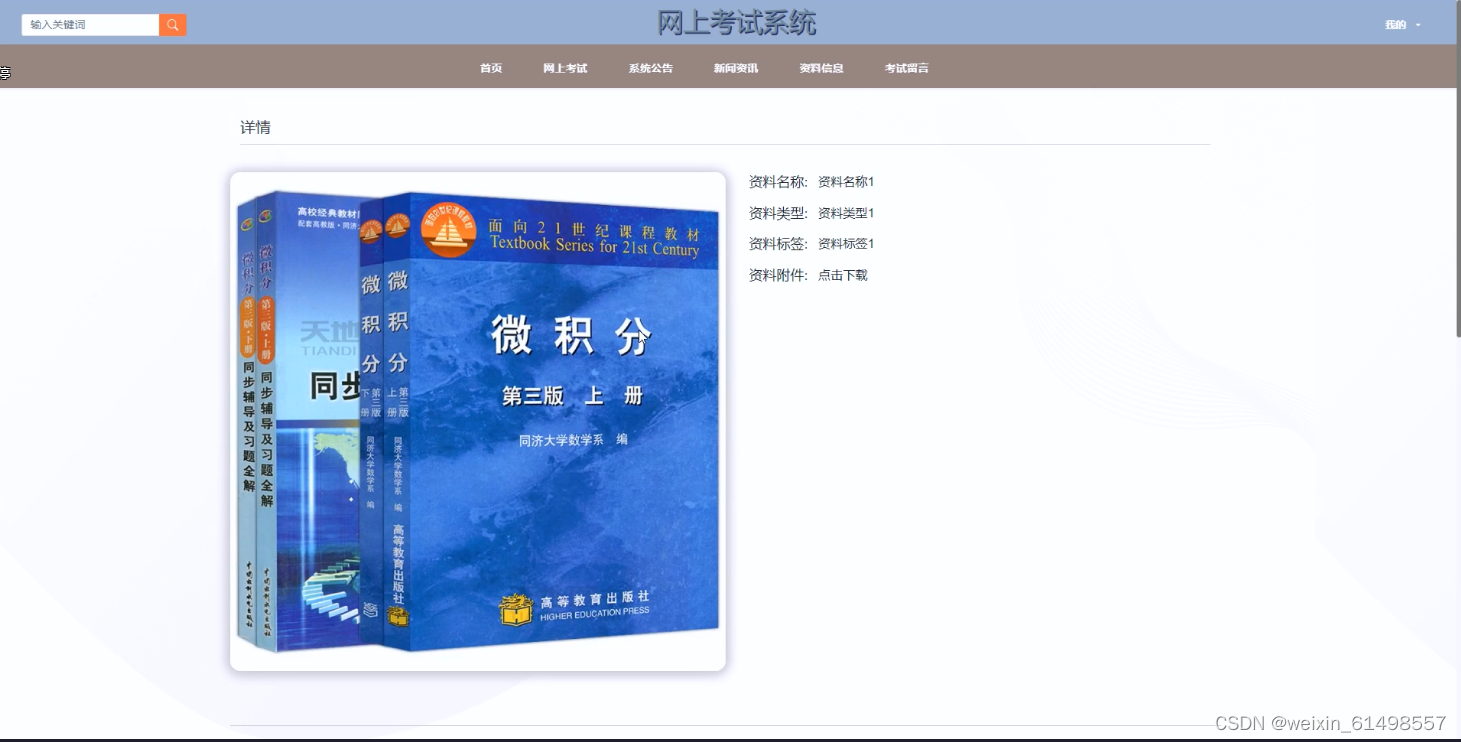Click the 资料附件 label
The image size is (1461, 742).
[778, 275]
